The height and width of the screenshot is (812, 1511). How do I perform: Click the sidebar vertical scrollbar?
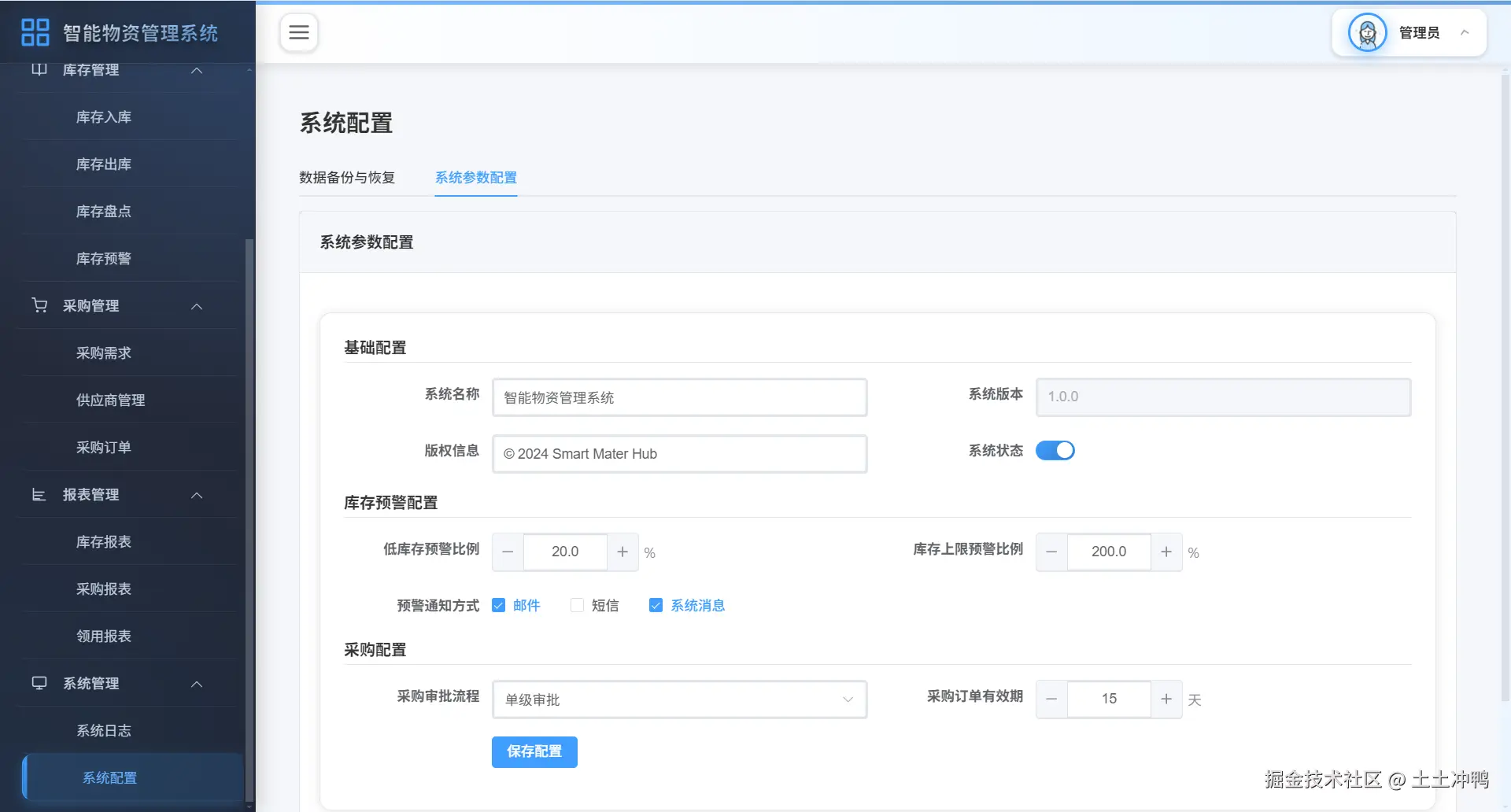pyautogui.click(x=249, y=519)
